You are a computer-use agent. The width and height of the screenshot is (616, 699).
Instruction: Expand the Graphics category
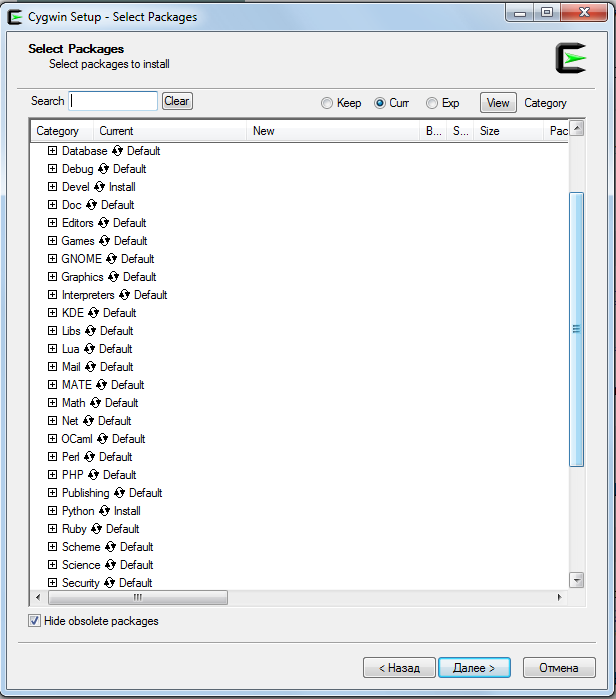pos(53,277)
